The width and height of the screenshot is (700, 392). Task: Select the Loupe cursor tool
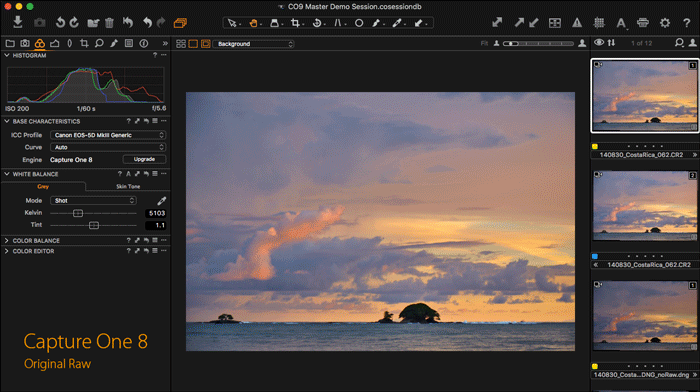[x=275, y=23]
